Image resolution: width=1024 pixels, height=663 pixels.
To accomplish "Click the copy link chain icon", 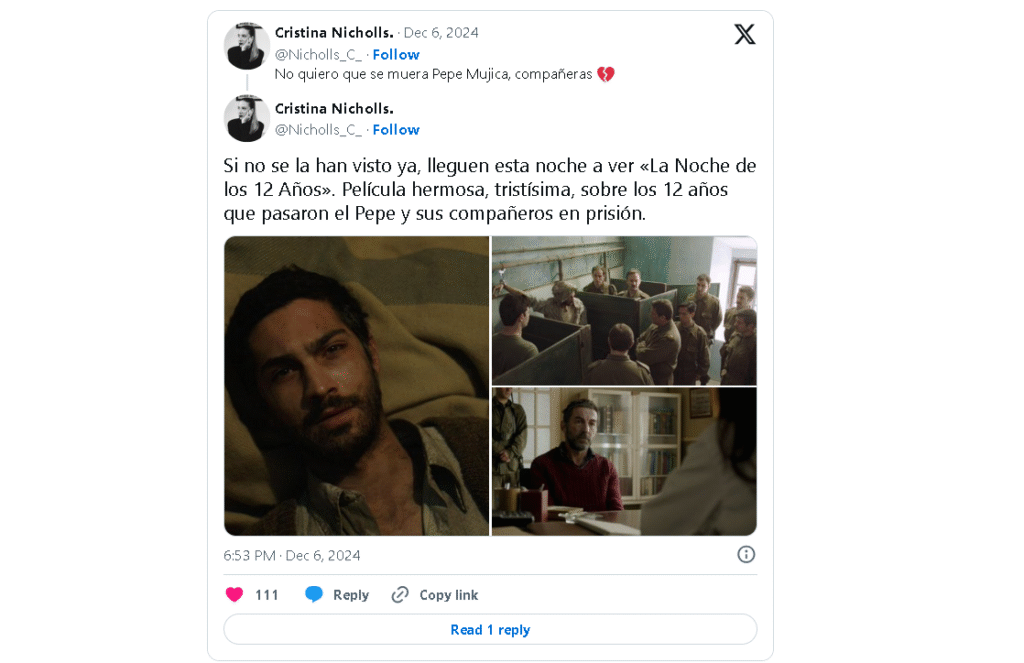I will coord(400,594).
